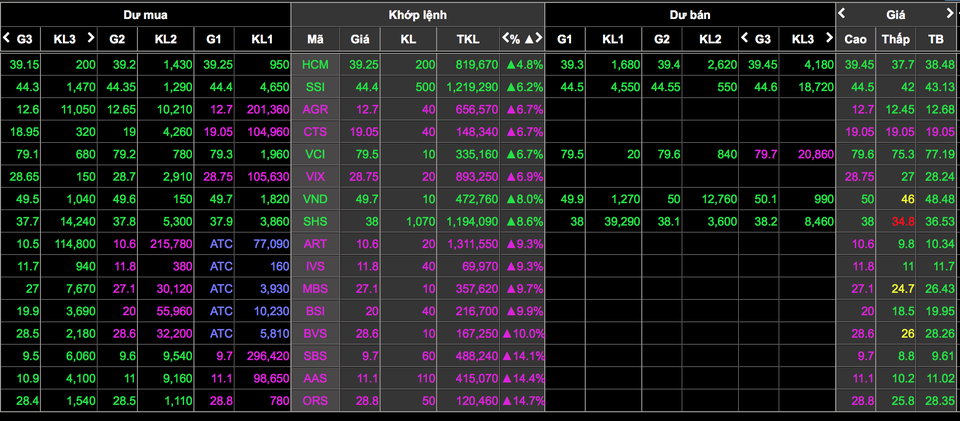The width and height of the screenshot is (960, 421).
Task: Open the SHS stock code
Action: pos(315,222)
